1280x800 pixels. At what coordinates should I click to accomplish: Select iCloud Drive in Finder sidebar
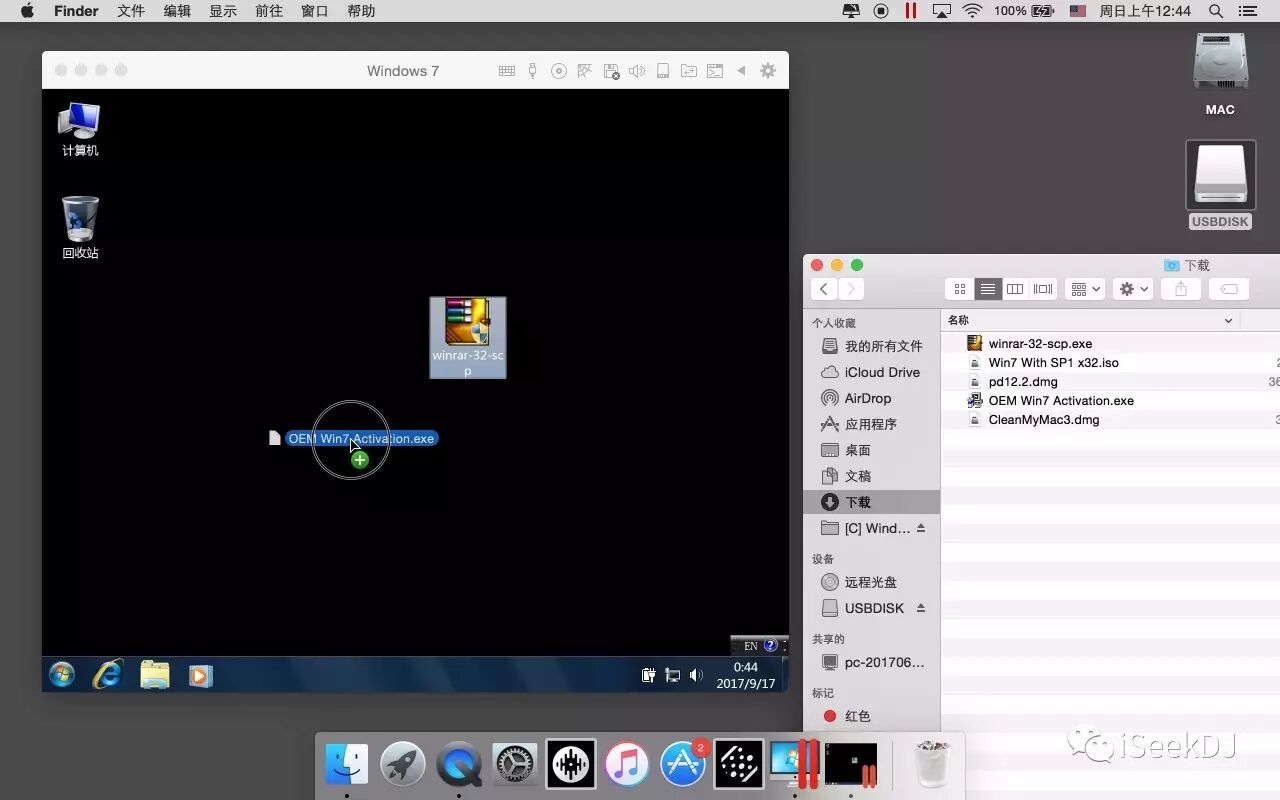click(x=872, y=372)
